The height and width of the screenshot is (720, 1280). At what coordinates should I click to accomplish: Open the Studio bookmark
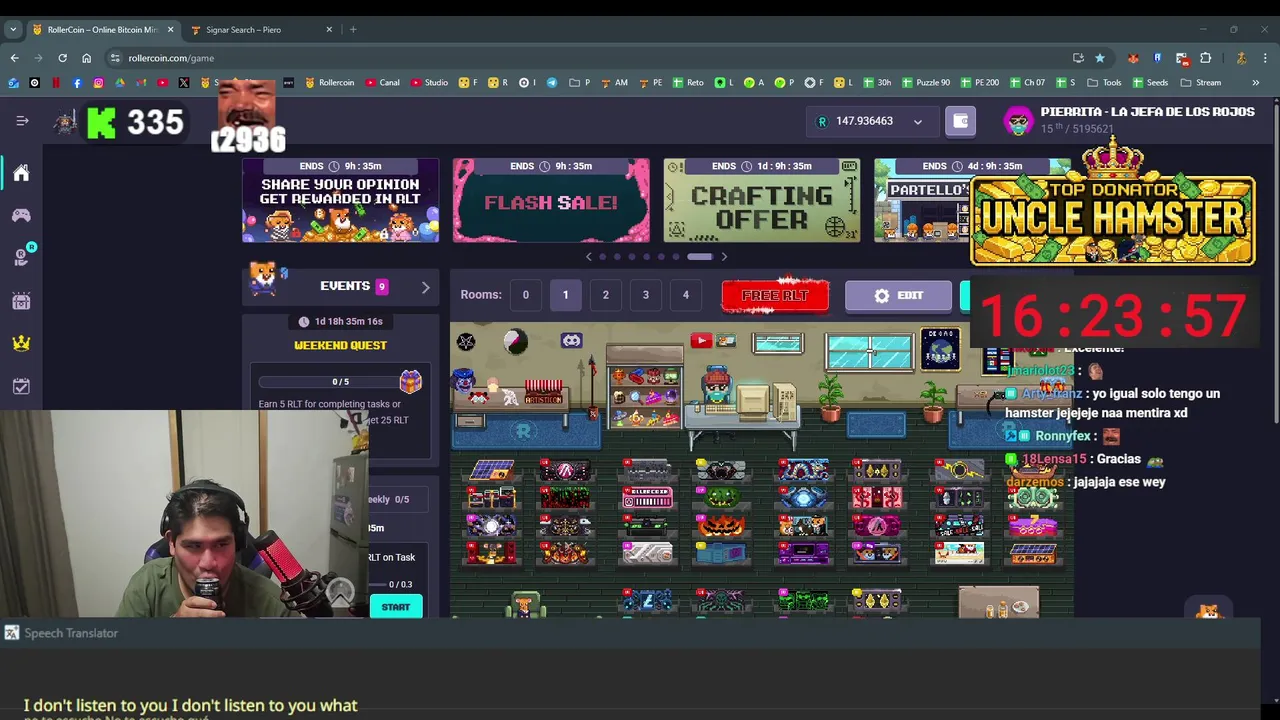[x=429, y=83]
